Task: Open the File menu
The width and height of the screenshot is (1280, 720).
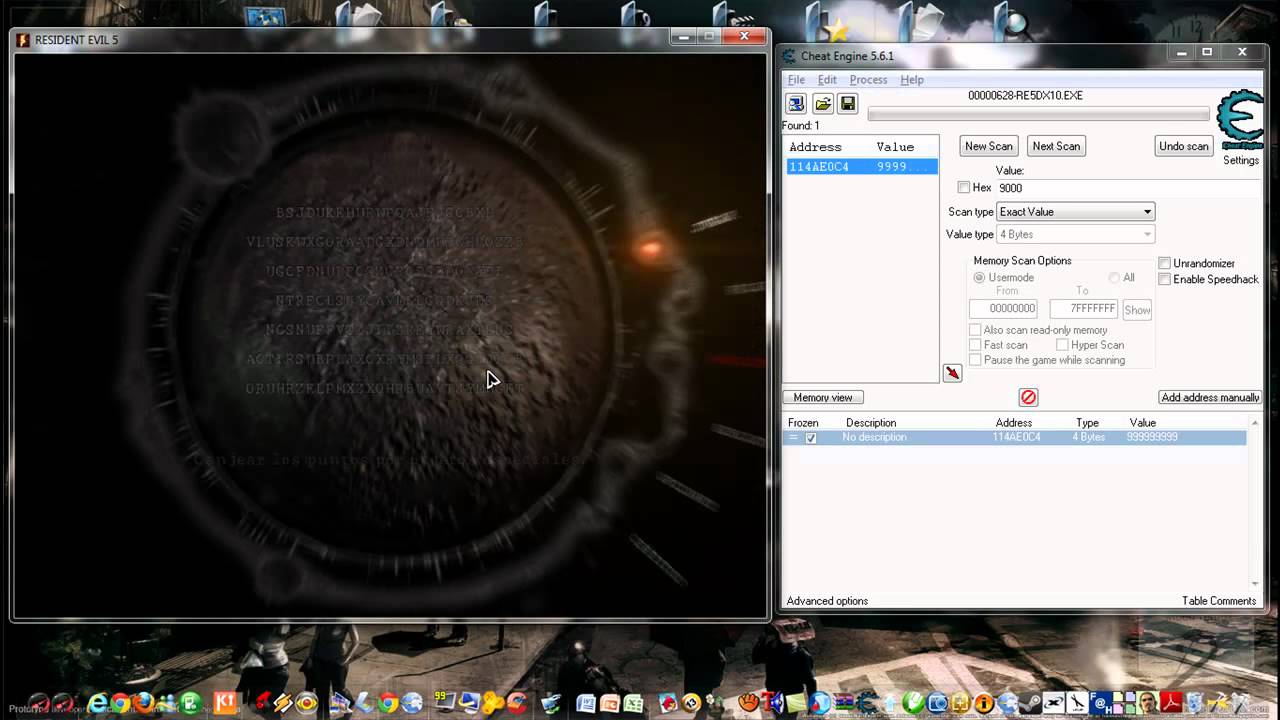Action: point(796,80)
